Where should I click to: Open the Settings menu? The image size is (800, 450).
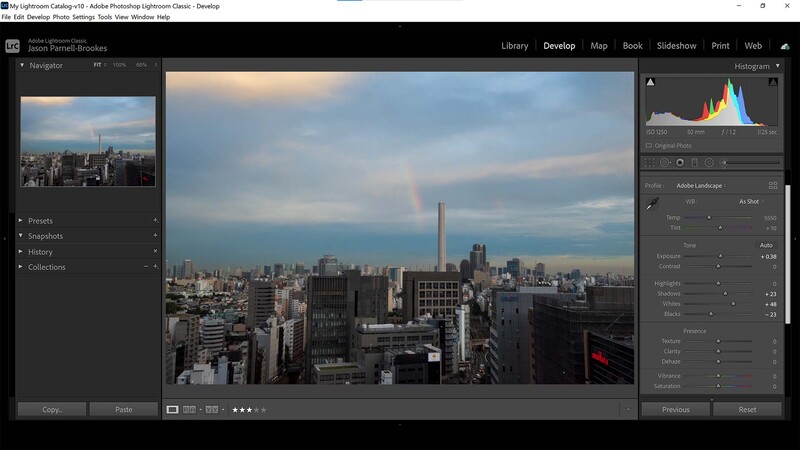pyautogui.click(x=84, y=17)
